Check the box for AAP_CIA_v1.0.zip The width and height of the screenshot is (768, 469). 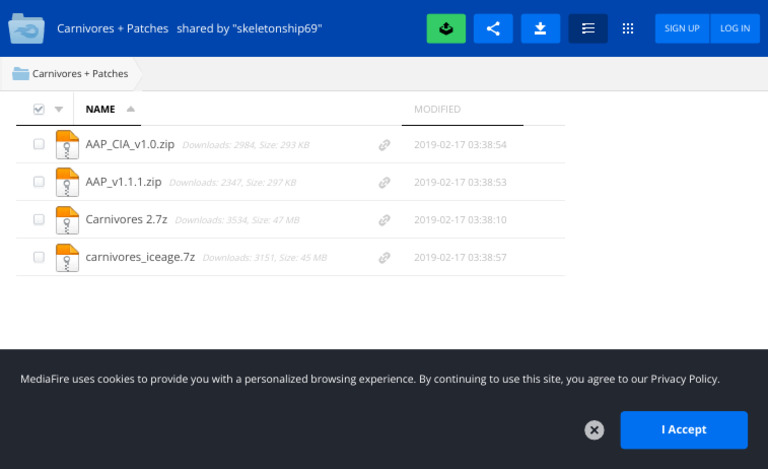(x=39, y=145)
